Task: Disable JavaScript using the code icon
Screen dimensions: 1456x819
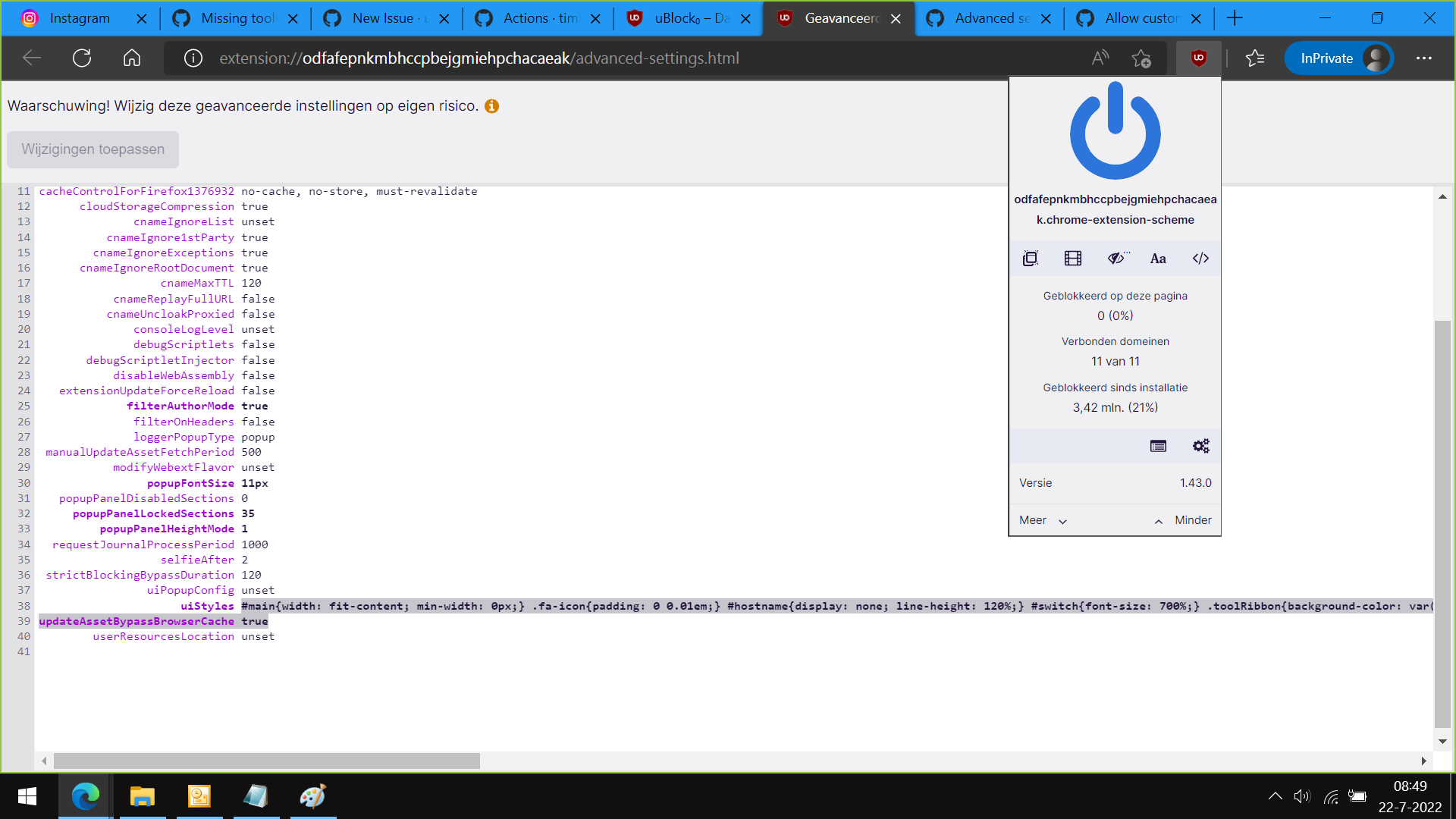Action: 1200,258
